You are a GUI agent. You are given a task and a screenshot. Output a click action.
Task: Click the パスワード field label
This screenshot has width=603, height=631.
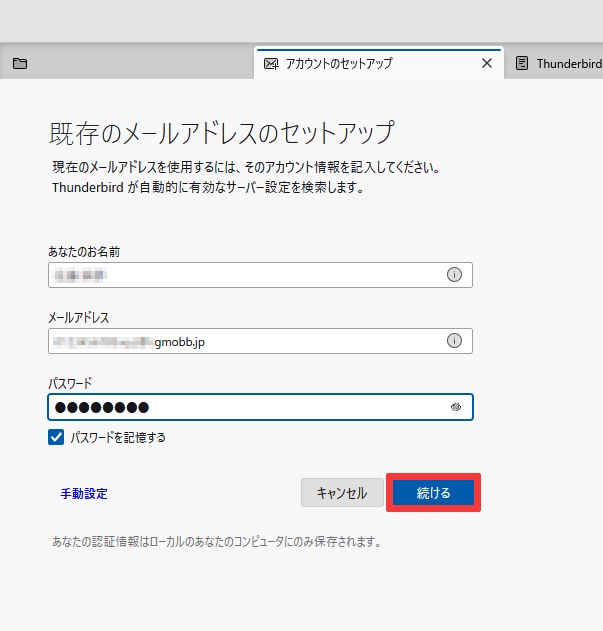70,383
